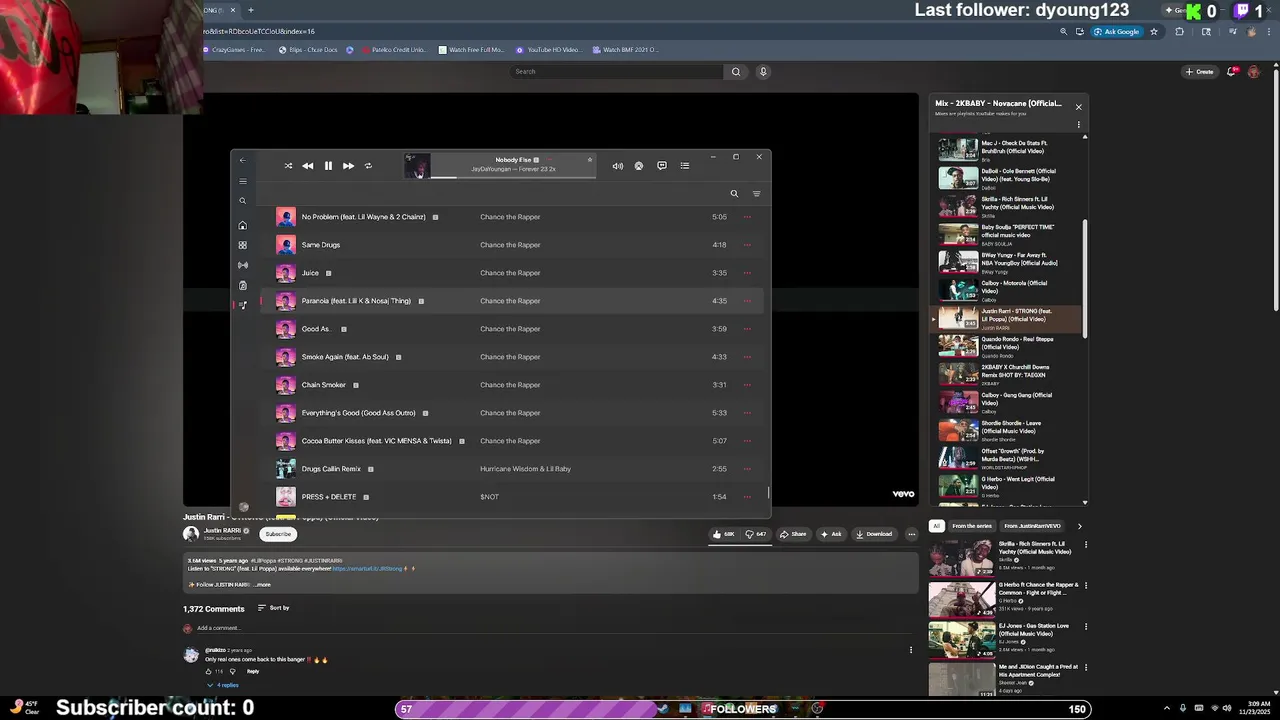Viewport: 1280px width, 720px height.
Task: Open more options for Smoke Again
Action: pyautogui.click(x=747, y=357)
